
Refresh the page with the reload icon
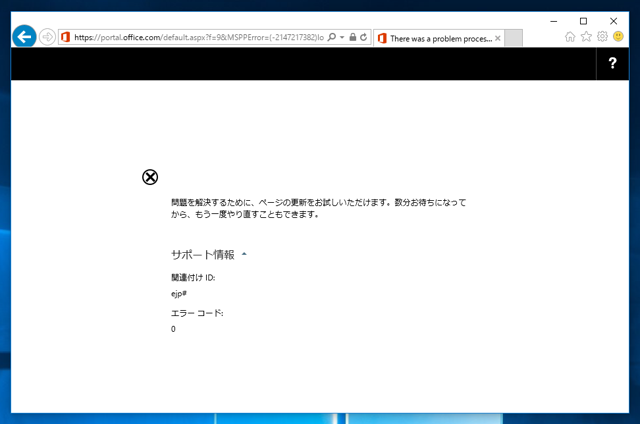364,37
